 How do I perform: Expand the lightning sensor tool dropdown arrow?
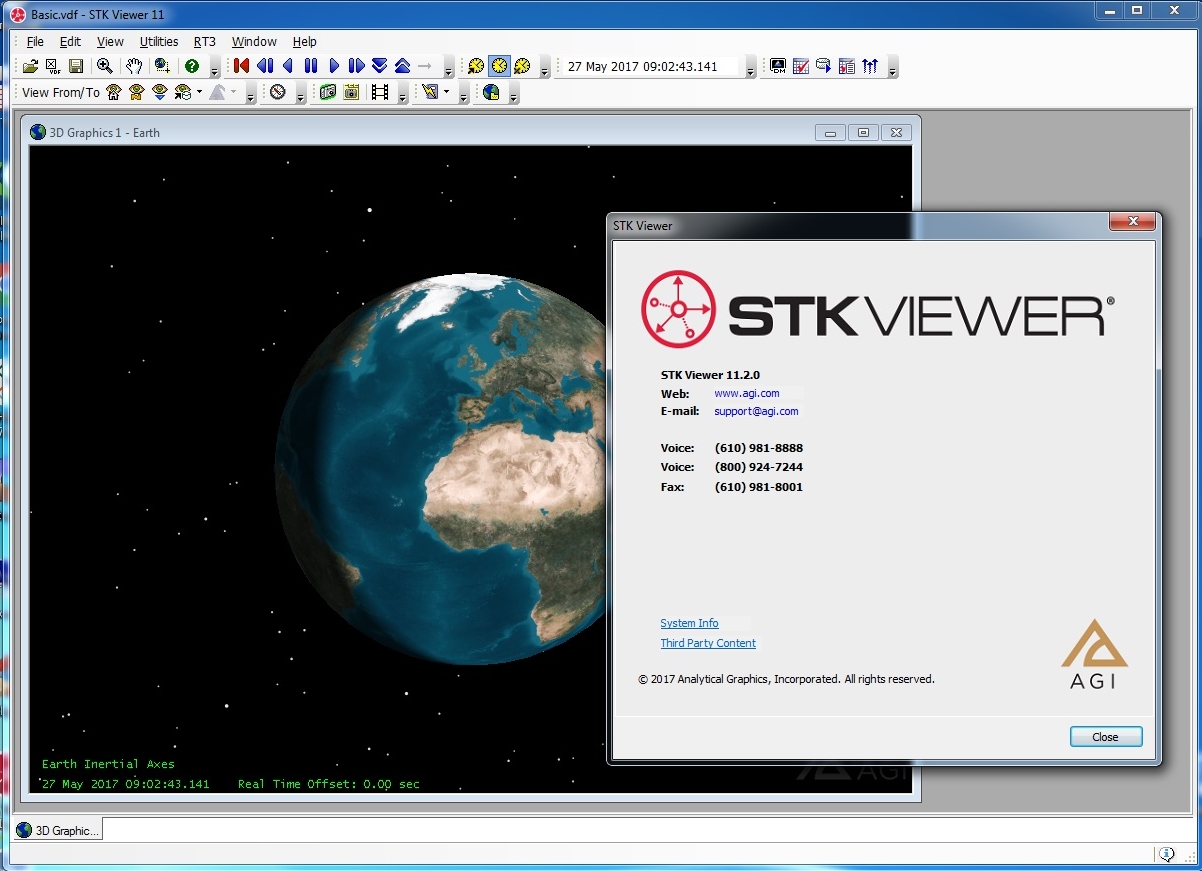(x=446, y=92)
